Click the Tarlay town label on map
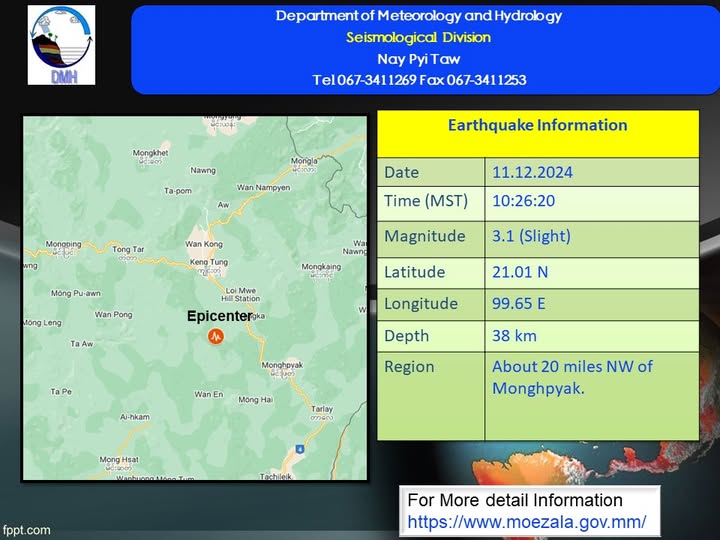The width and height of the screenshot is (720, 540). [x=322, y=409]
